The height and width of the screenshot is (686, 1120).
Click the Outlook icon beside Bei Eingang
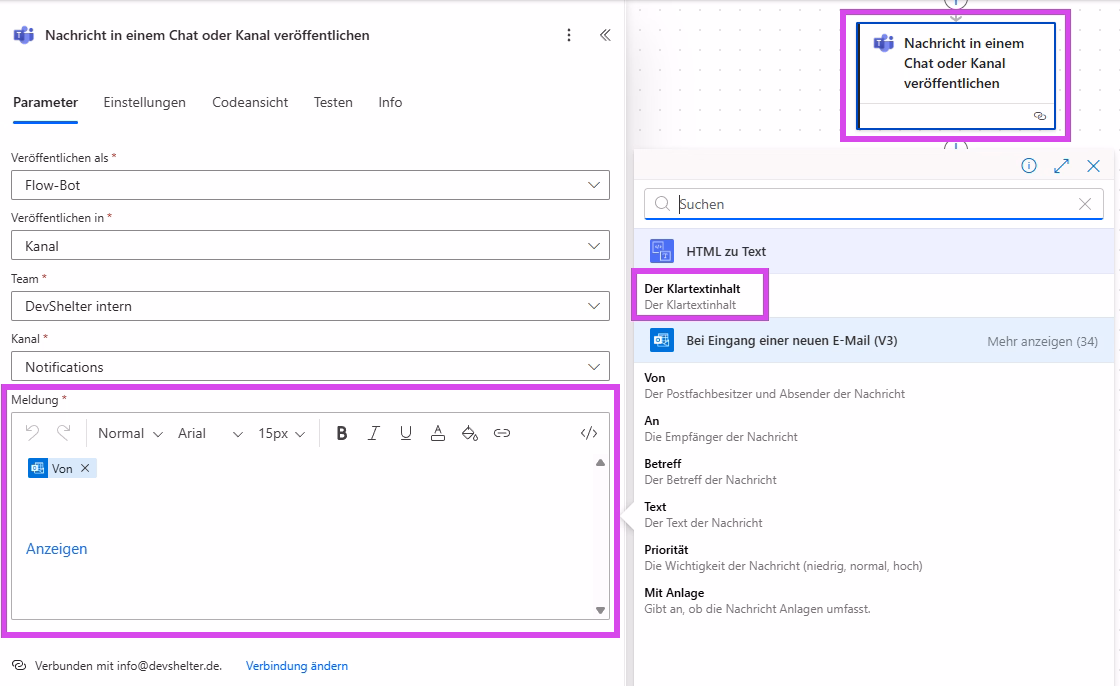pyautogui.click(x=661, y=340)
